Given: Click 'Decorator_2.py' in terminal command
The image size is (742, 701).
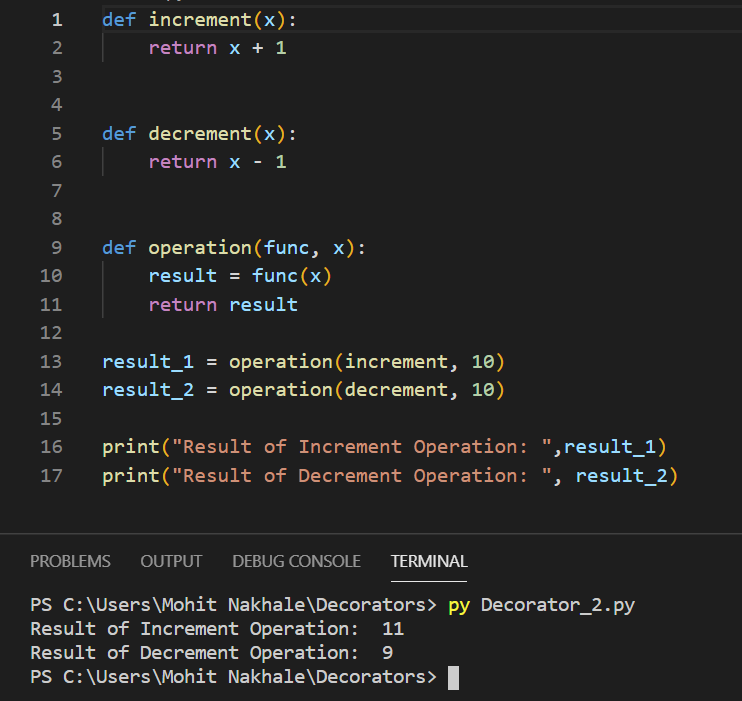Looking at the screenshot, I should (x=557, y=605).
